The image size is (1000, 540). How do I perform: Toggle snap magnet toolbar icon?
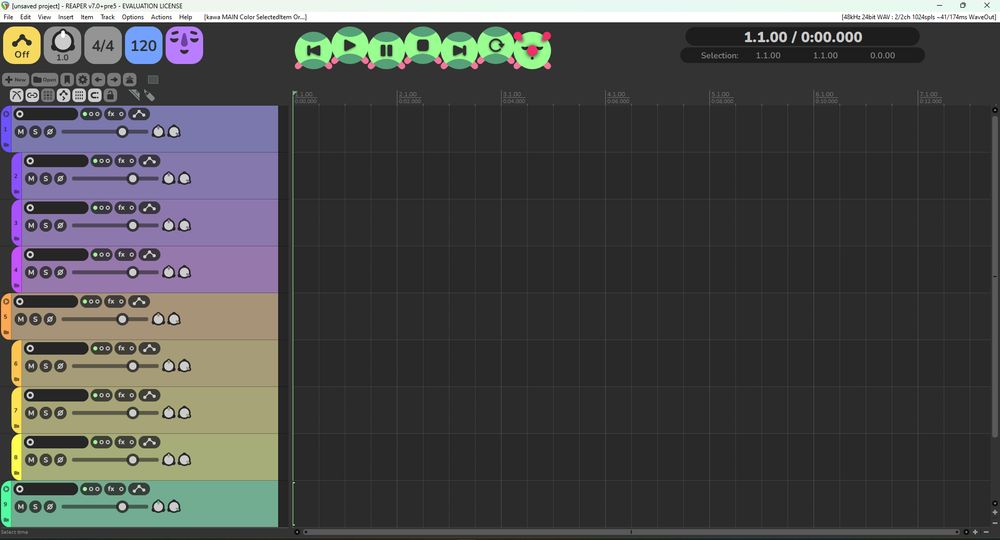point(94,96)
